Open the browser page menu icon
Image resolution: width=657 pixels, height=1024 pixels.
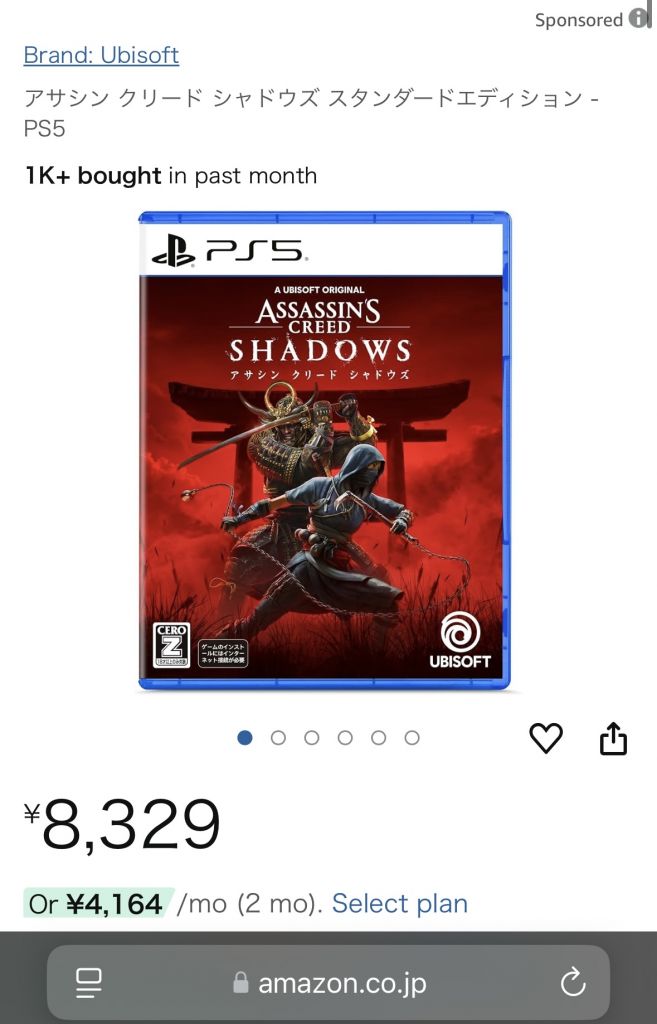click(x=89, y=983)
